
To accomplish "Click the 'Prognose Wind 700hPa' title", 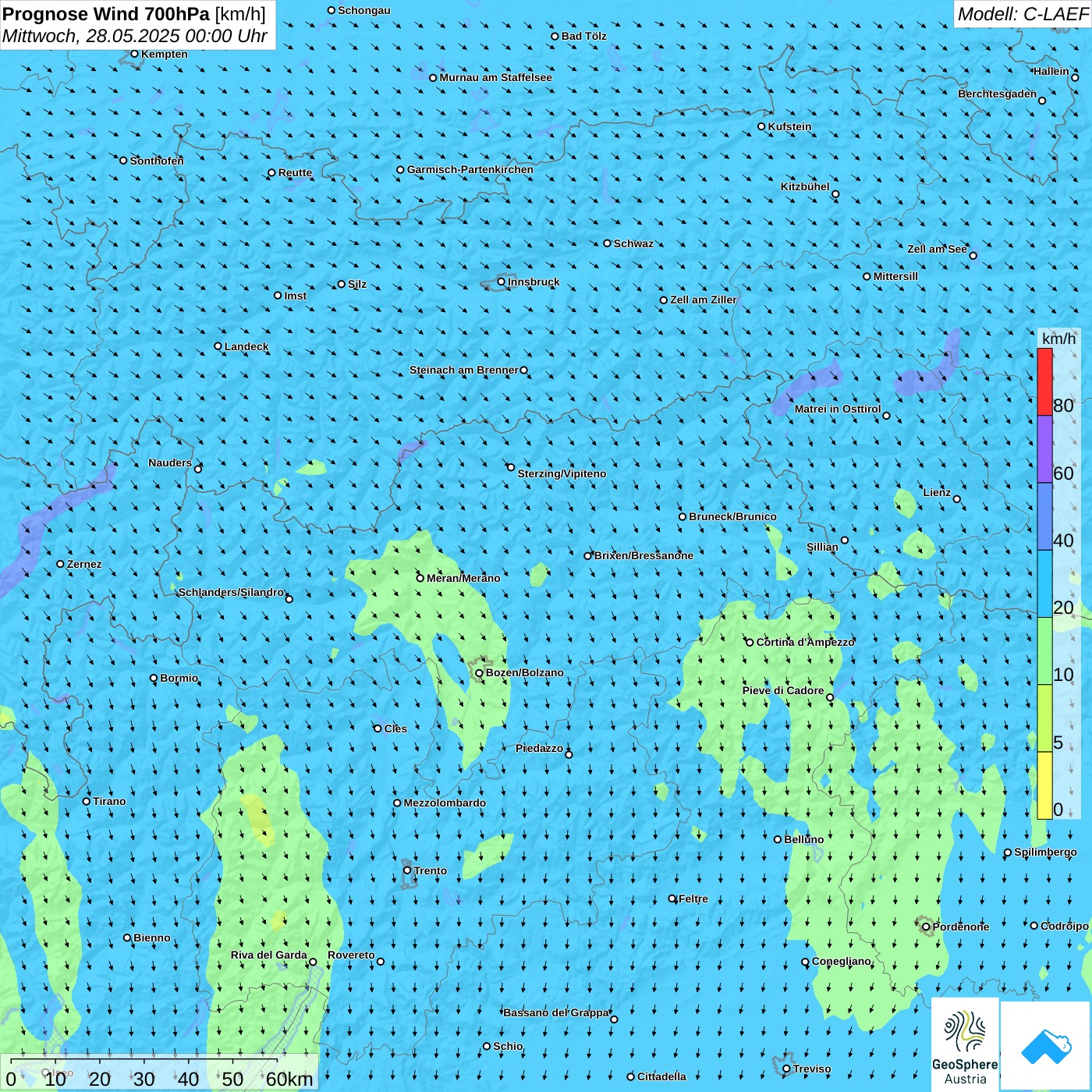I will tap(106, 14).
